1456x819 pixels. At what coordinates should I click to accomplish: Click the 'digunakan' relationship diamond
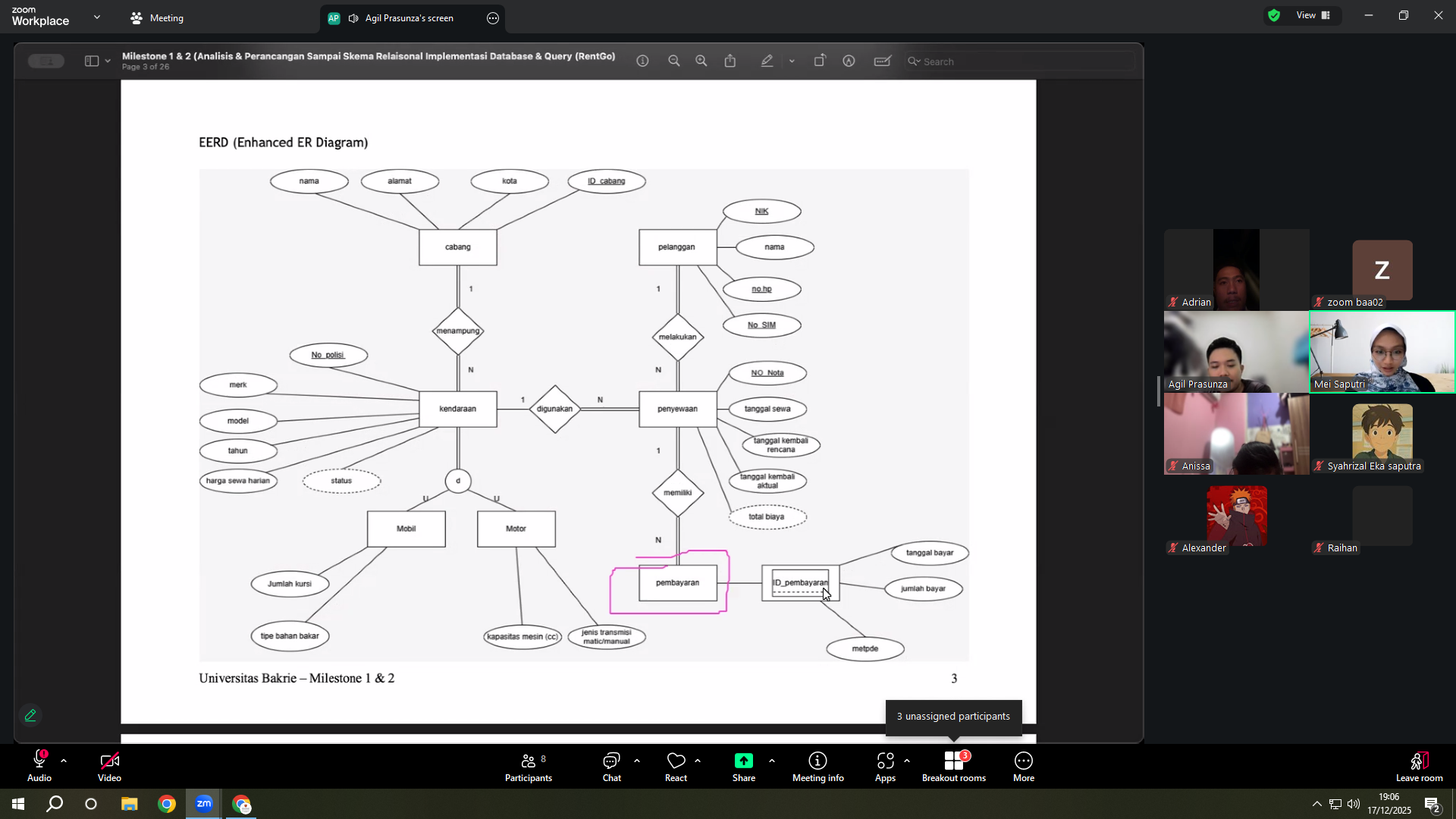(555, 409)
